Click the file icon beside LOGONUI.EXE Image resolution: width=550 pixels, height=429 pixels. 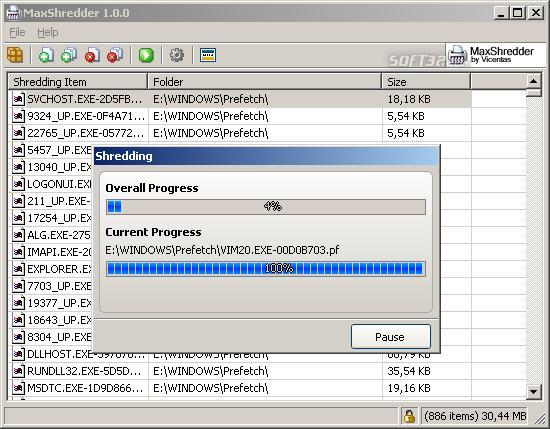(x=18, y=184)
